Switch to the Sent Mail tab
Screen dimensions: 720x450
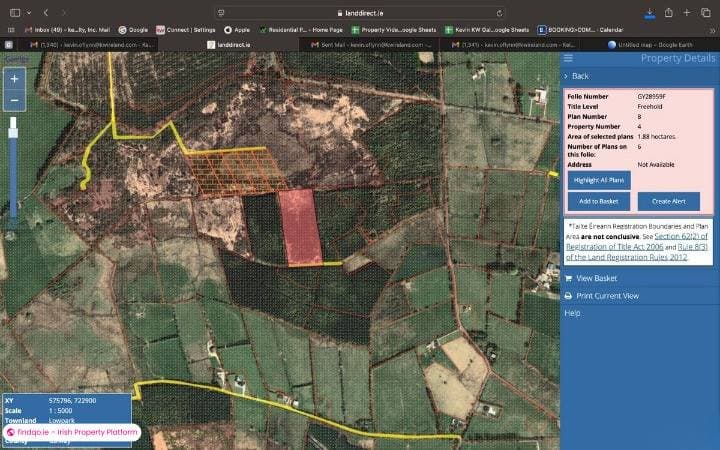[370, 45]
